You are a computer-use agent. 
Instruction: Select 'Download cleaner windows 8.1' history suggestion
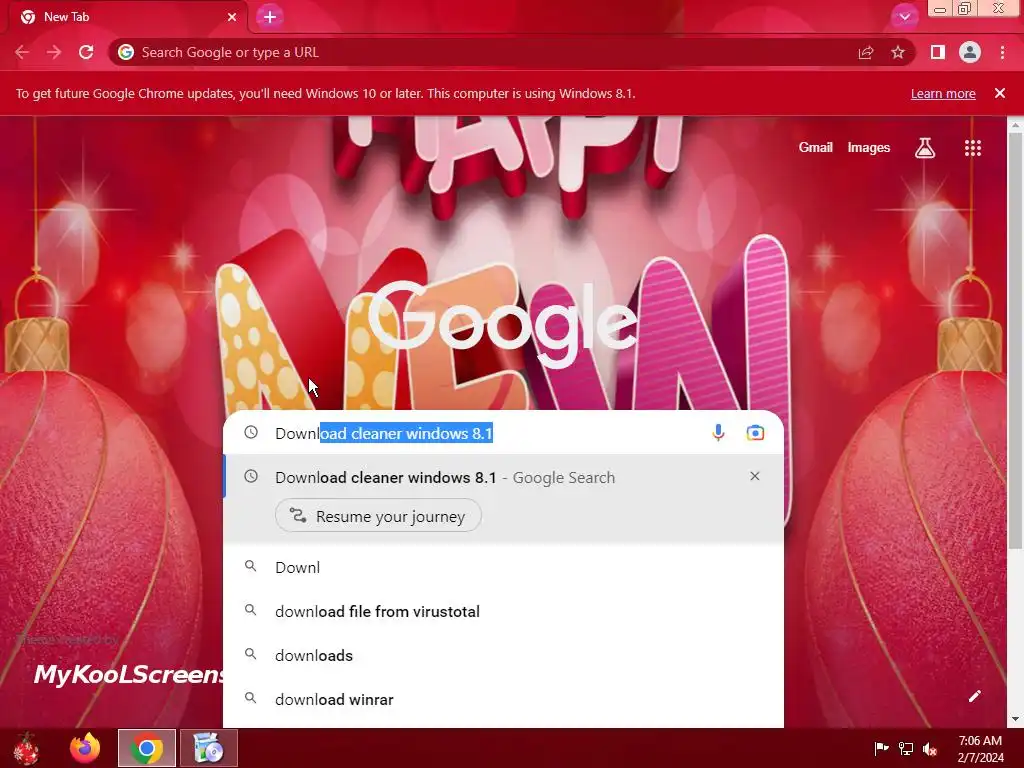[504, 477]
